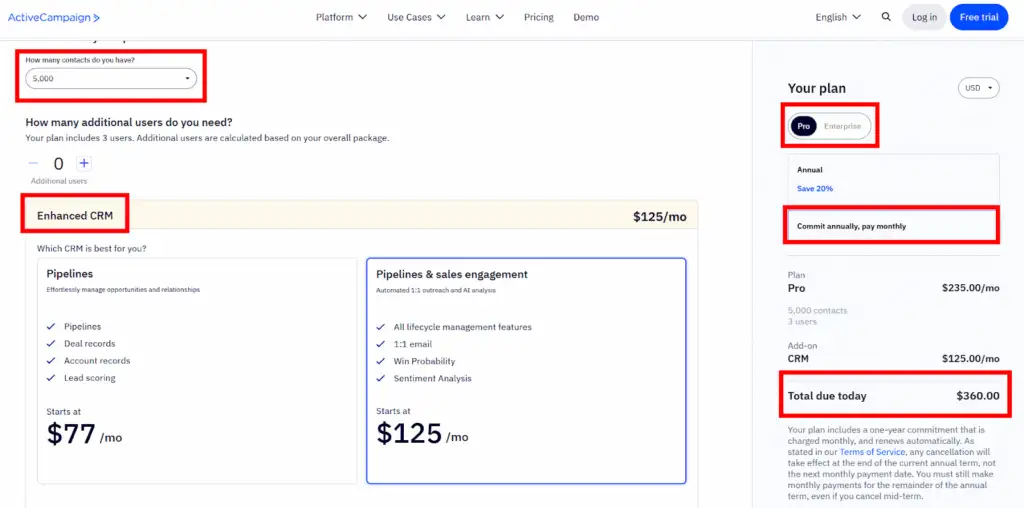Click the $125/mo Enhanced CRM price

coord(660,217)
